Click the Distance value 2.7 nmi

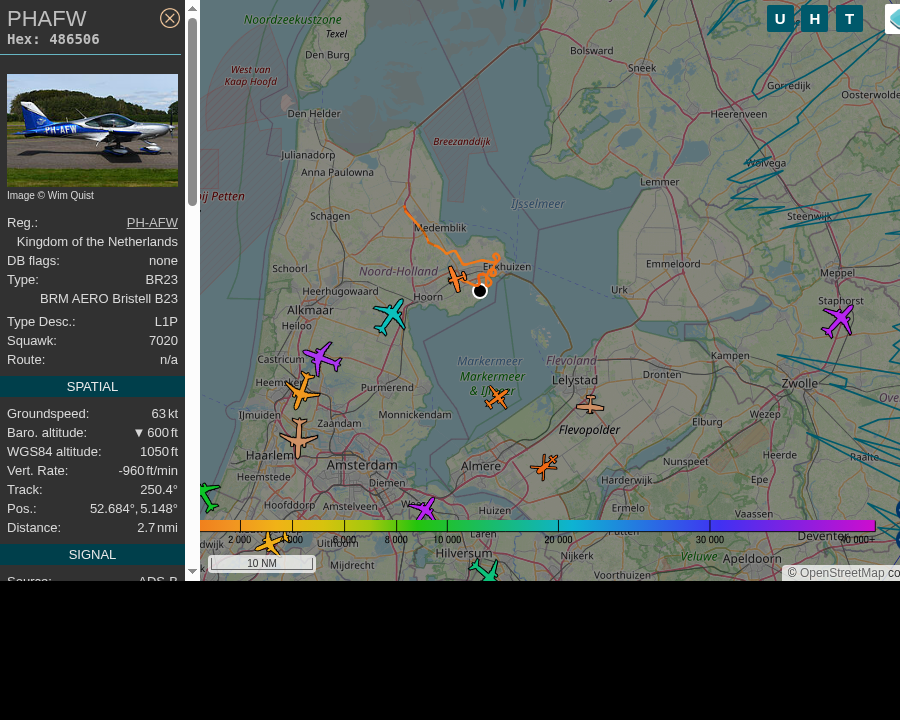pos(157,527)
